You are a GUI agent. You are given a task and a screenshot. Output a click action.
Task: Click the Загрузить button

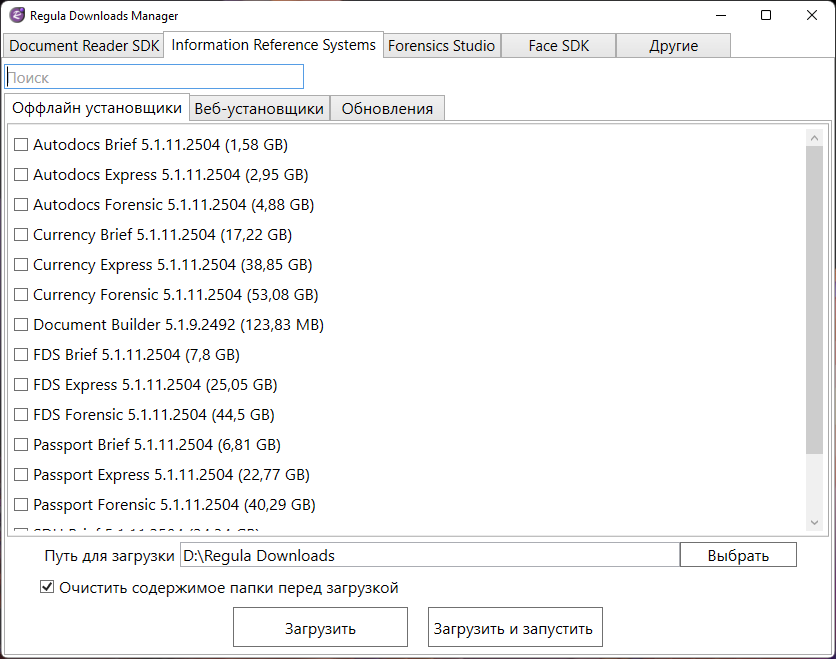[x=320, y=627]
